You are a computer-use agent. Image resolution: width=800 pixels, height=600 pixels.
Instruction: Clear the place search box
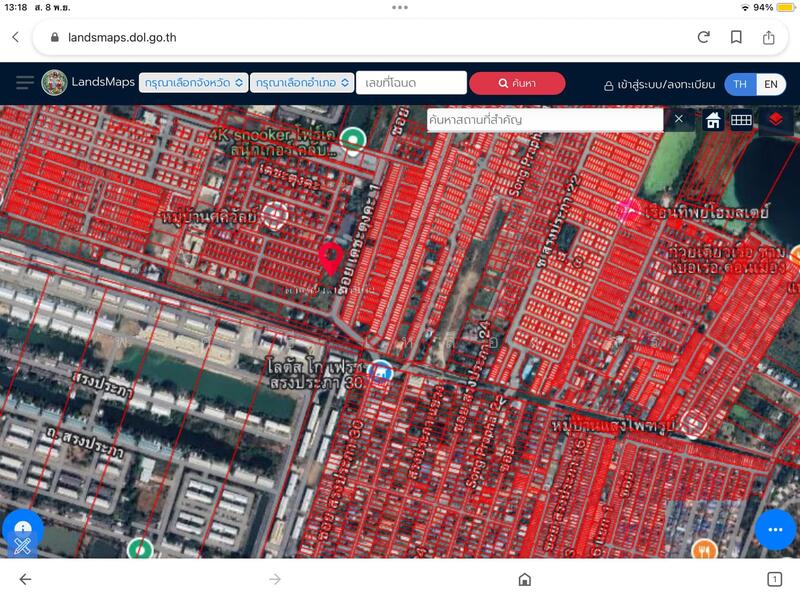[678, 119]
